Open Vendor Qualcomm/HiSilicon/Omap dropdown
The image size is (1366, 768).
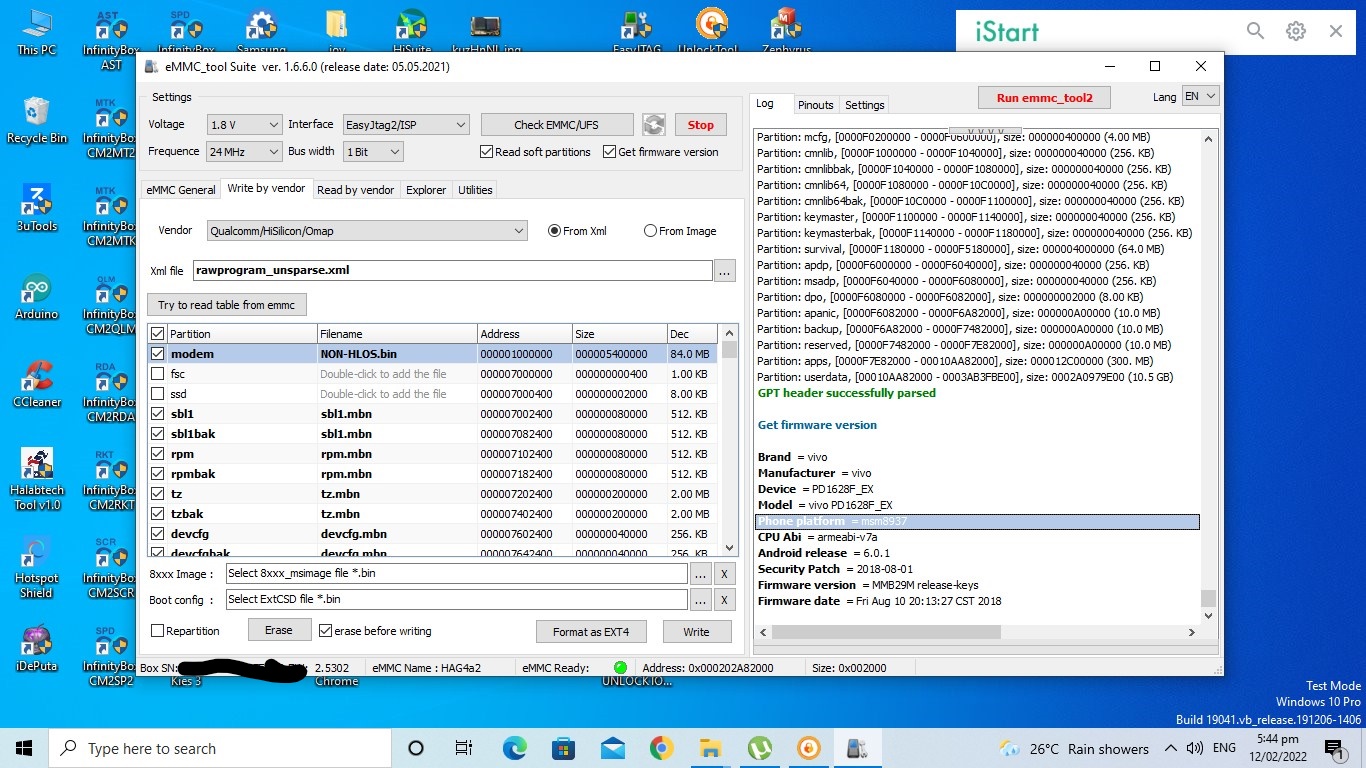tap(367, 231)
